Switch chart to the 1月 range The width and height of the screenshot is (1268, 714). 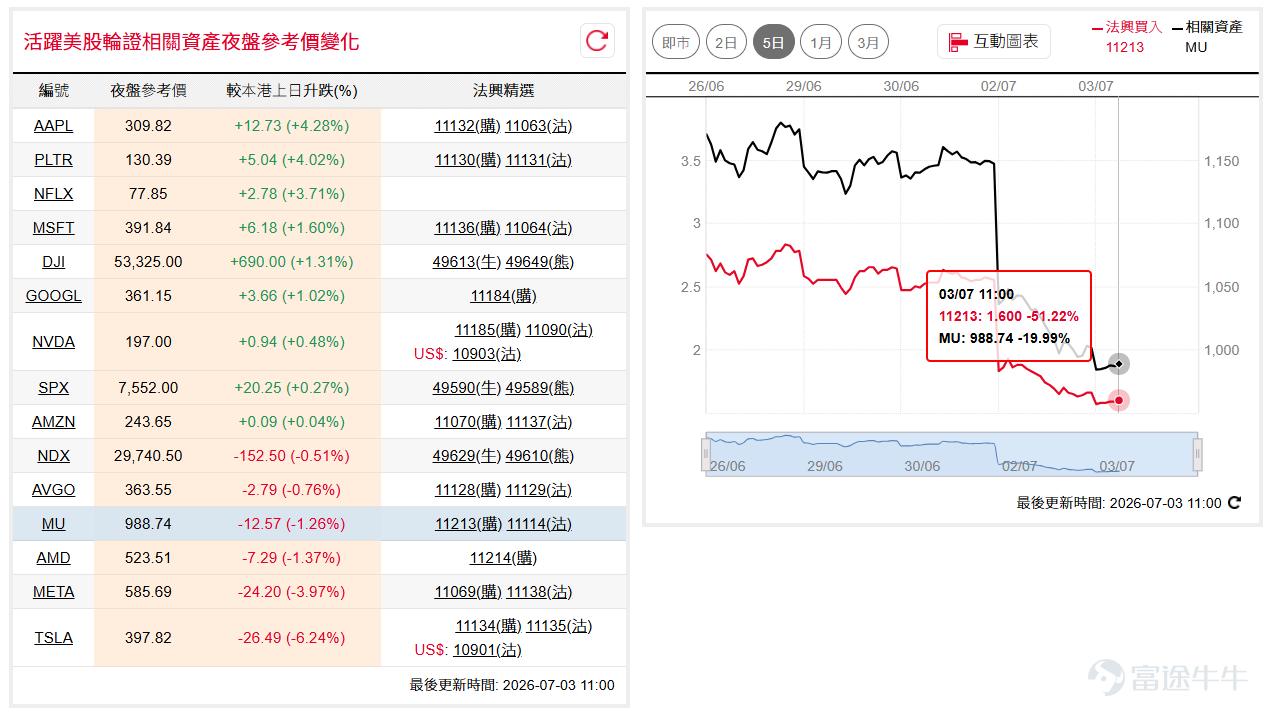821,42
